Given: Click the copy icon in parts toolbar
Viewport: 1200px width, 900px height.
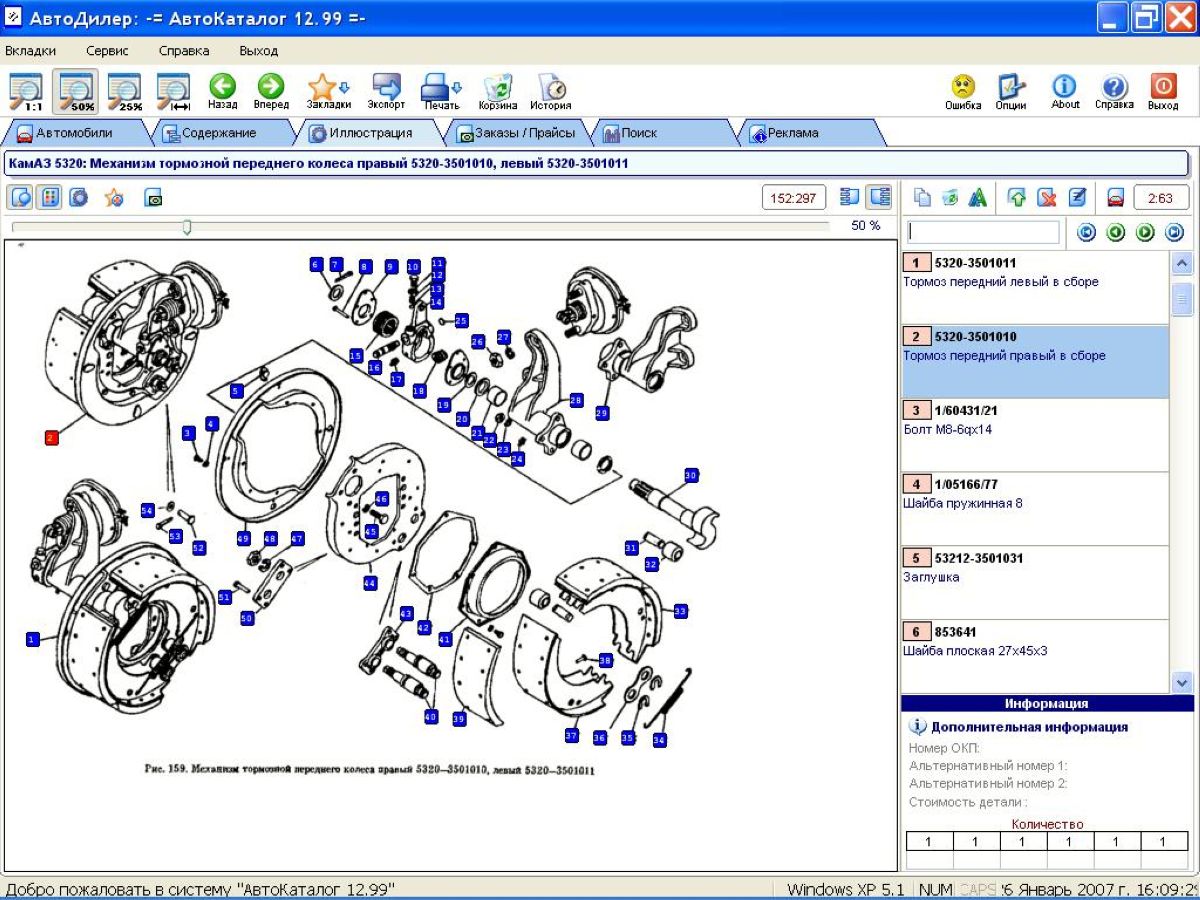Looking at the screenshot, I should point(921,198).
